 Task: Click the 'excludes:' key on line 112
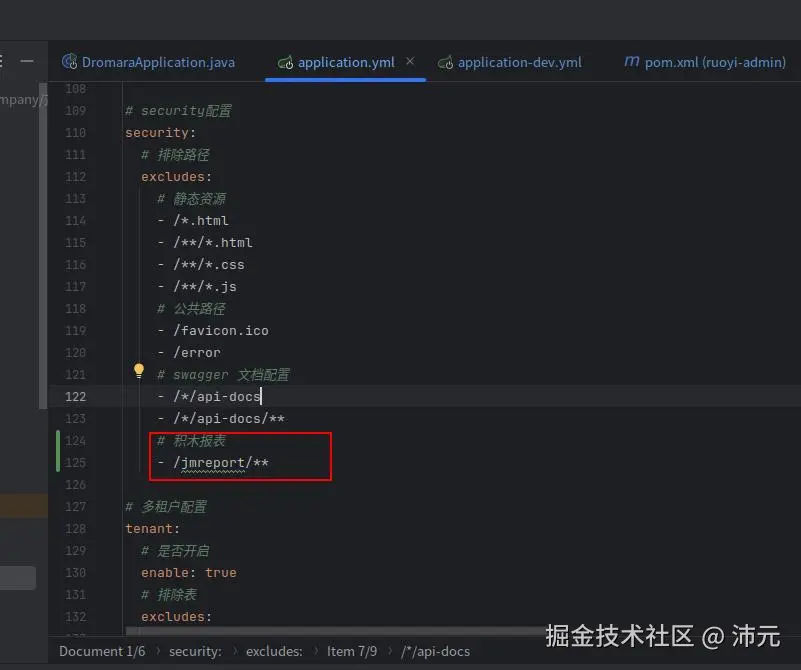point(176,177)
